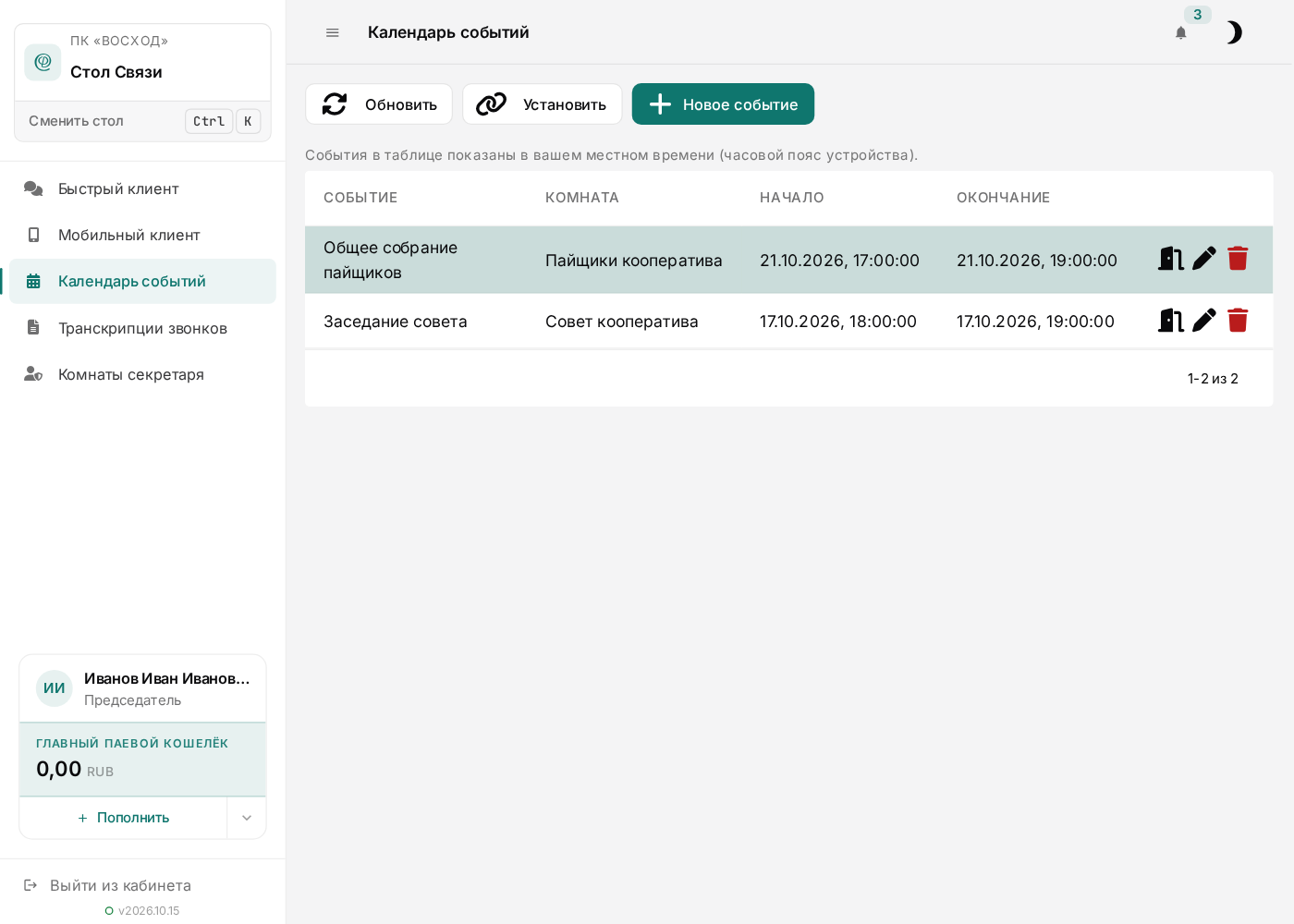Click start time 17.10.2026, 18:00:00
The width and height of the screenshot is (1294, 924).
(838, 322)
